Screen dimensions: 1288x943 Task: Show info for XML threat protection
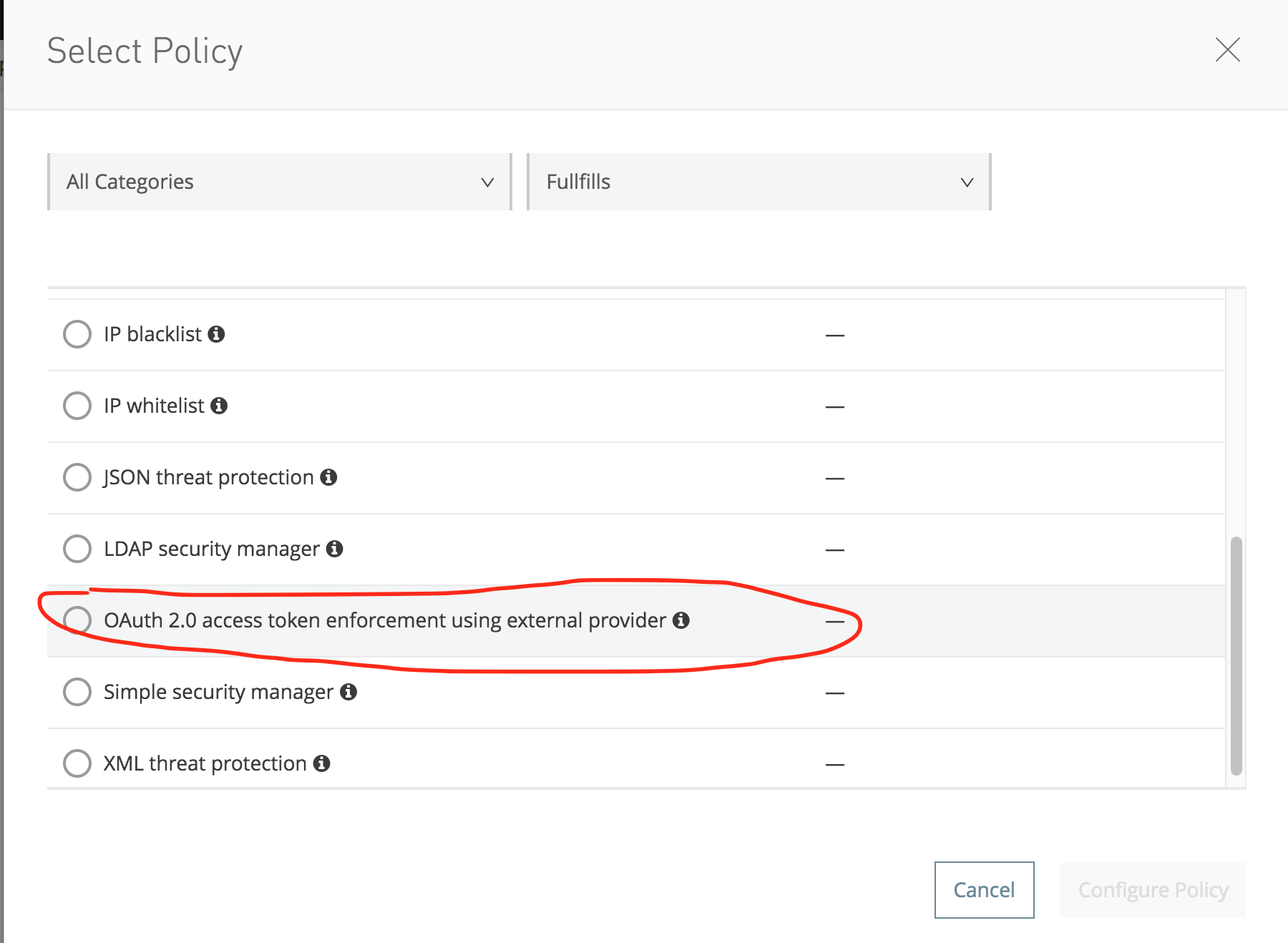pos(322,763)
